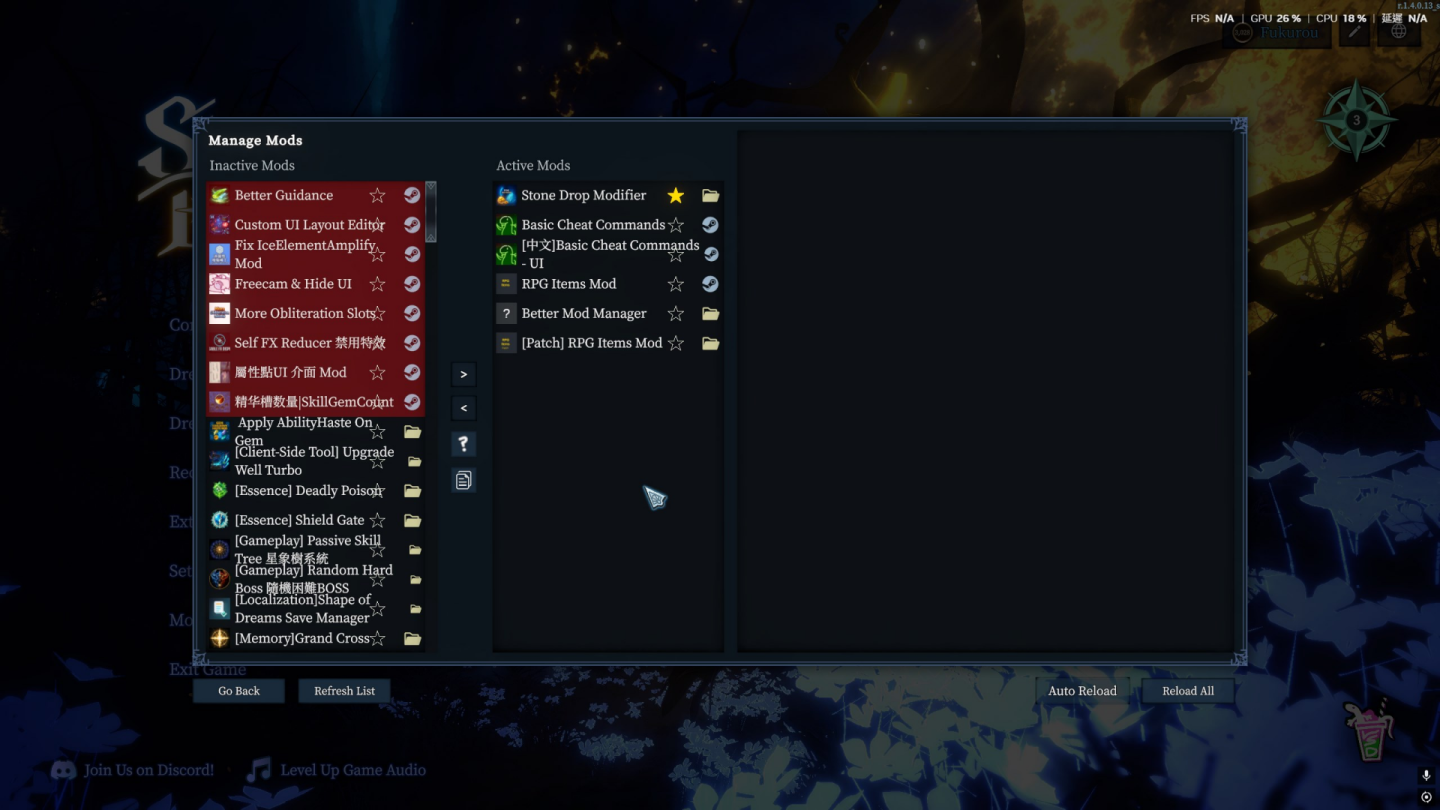Open Steam page for Freecam & Hide UI
The width and height of the screenshot is (1440, 810).
[x=412, y=284]
